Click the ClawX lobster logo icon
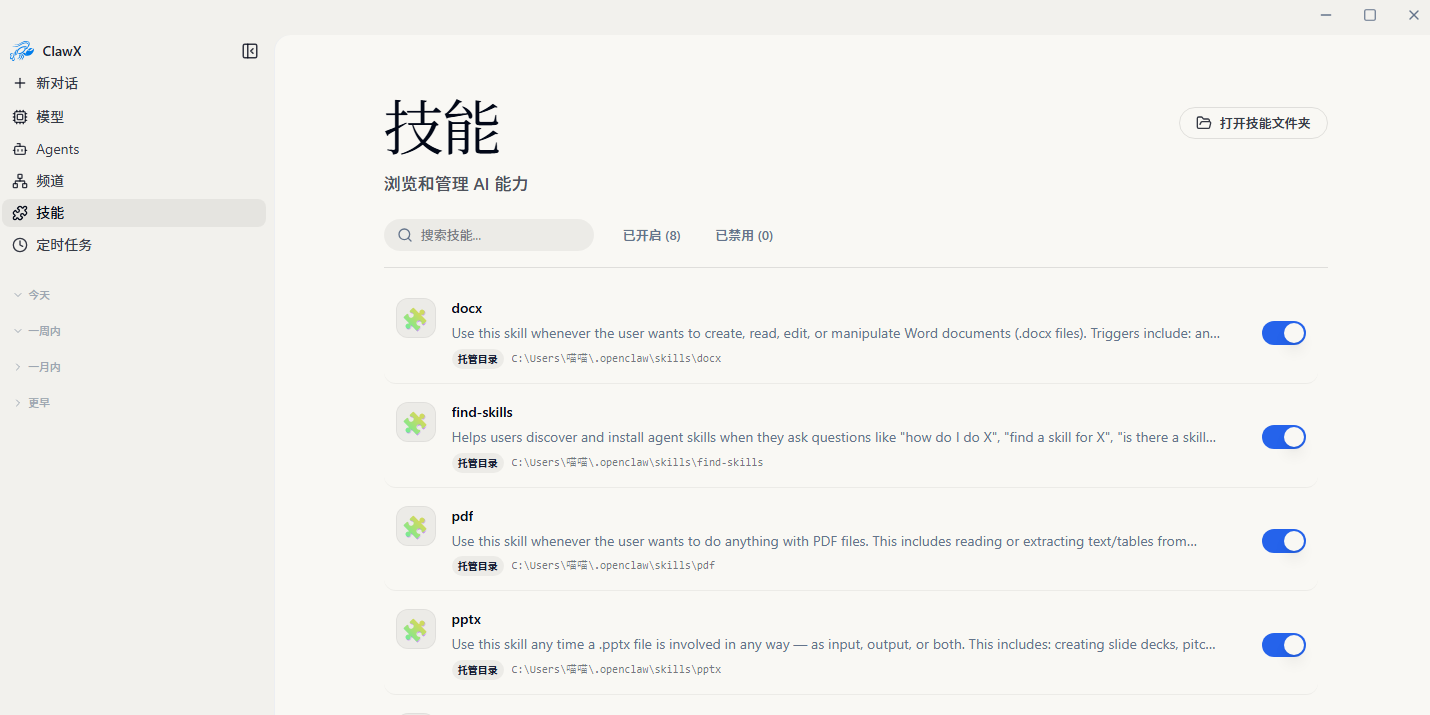The image size is (1430, 715). point(21,51)
